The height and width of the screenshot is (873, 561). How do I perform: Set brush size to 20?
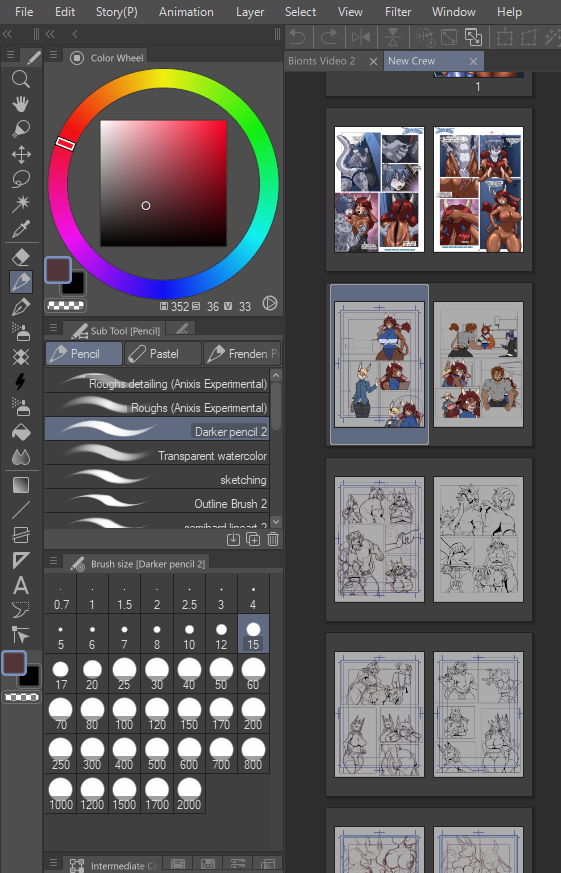[x=92, y=673]
